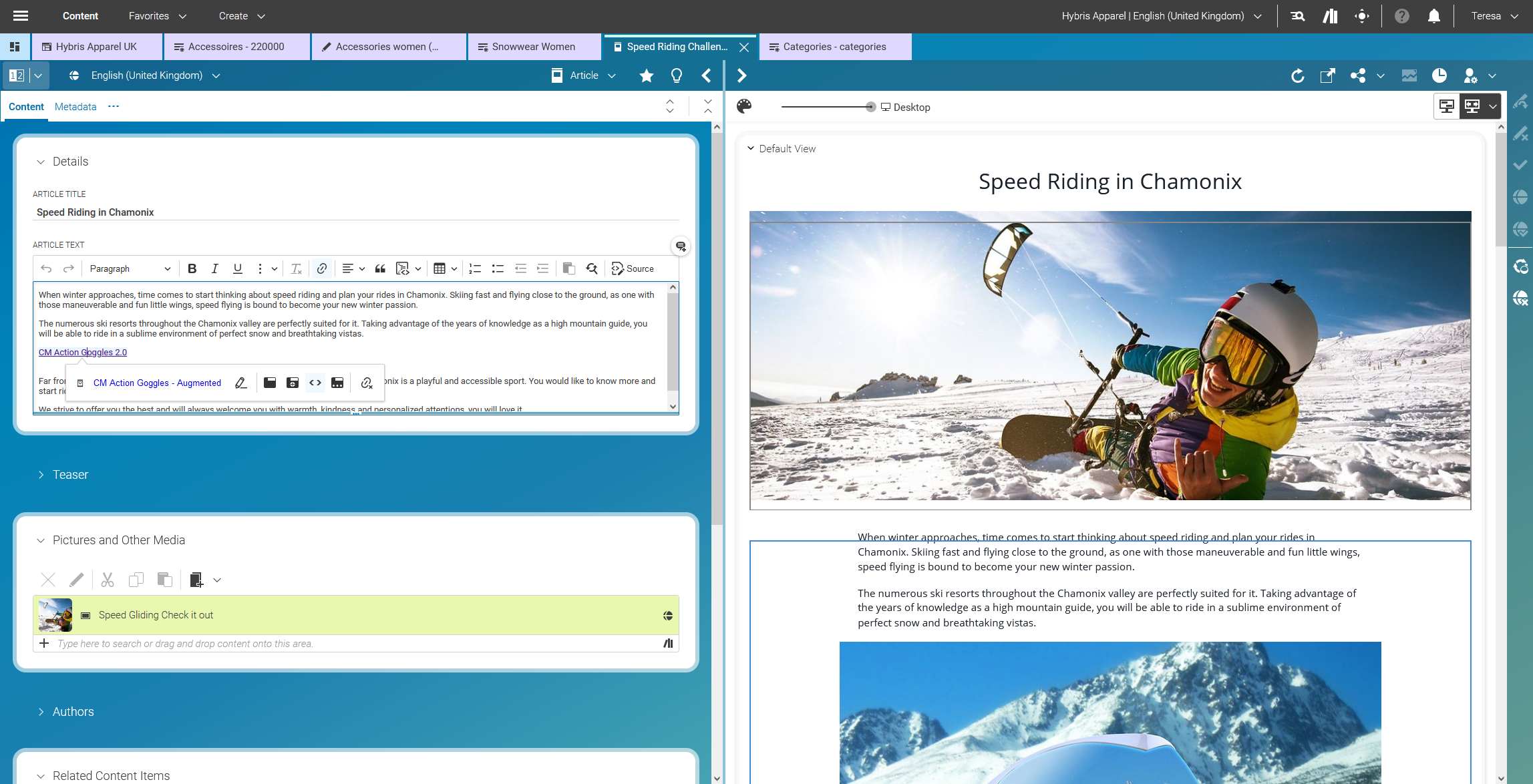Click the approve checkmark in right sidebar
The image size is (1533, 784).
[x=1521, y=165]
